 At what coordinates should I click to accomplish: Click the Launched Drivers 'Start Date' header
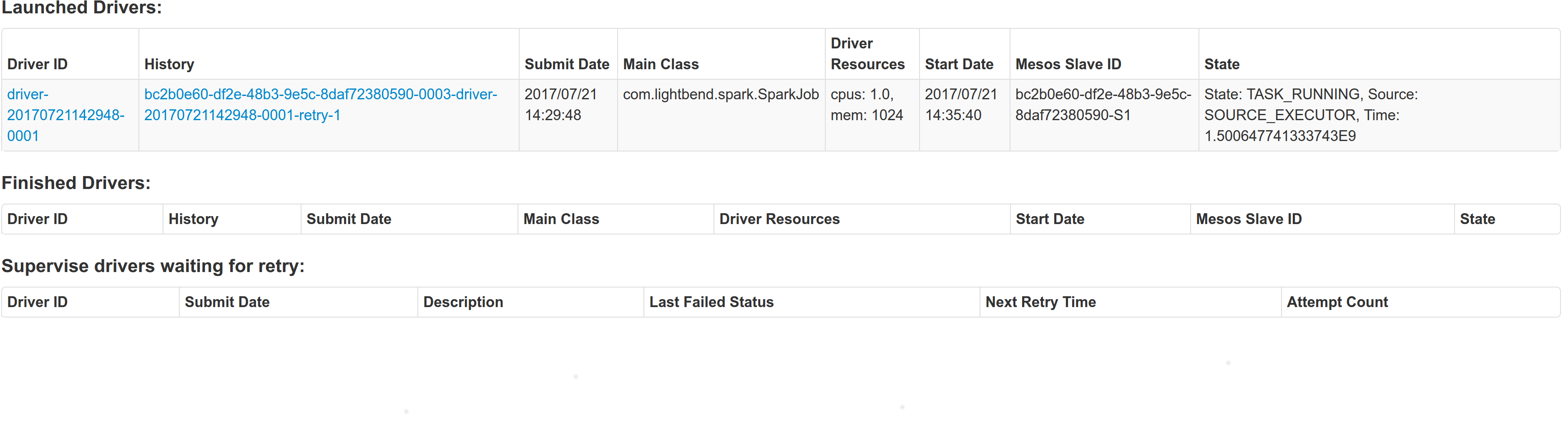pos(959,64)
